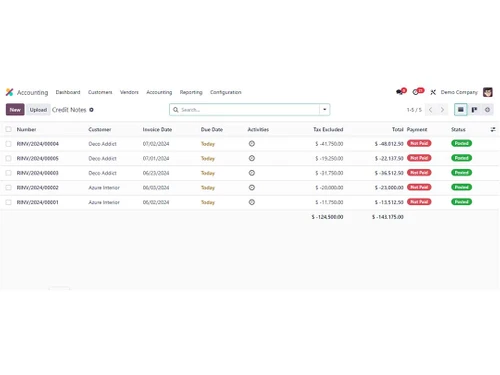Click tax excluded amount $ -41,750.00

329,144
